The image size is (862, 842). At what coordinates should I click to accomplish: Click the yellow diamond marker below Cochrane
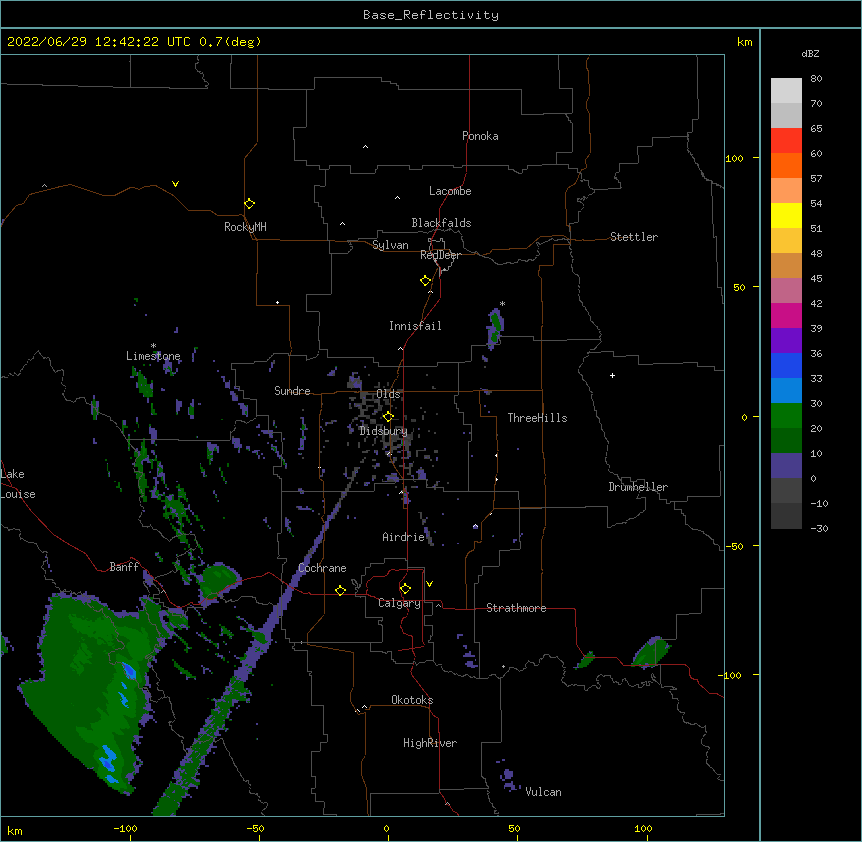pyautogui.click(x=340, y=590)
